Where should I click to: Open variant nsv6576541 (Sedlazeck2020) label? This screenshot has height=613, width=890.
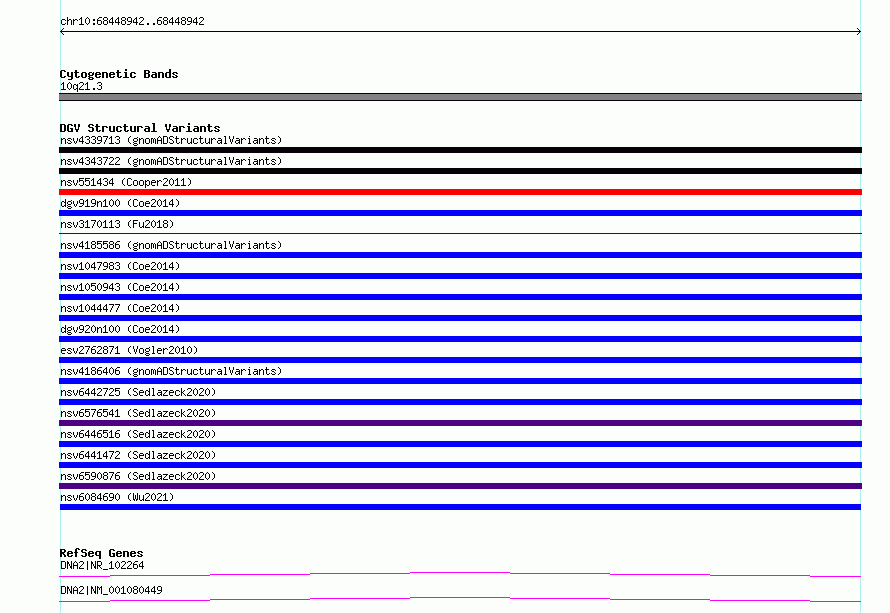(x=138, y=413)
